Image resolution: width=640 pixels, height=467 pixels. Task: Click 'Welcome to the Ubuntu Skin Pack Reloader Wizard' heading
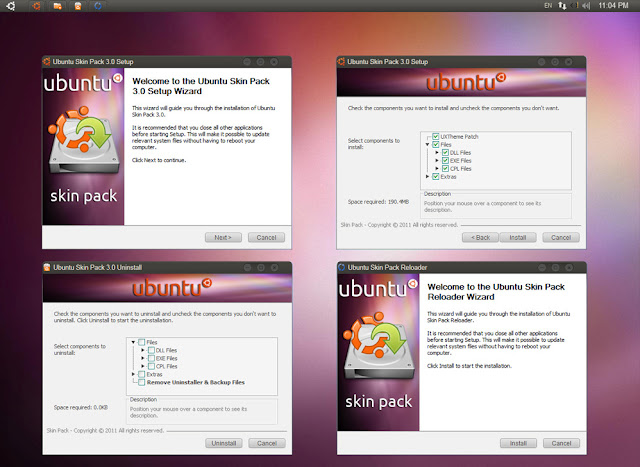(x=496, y=292)
